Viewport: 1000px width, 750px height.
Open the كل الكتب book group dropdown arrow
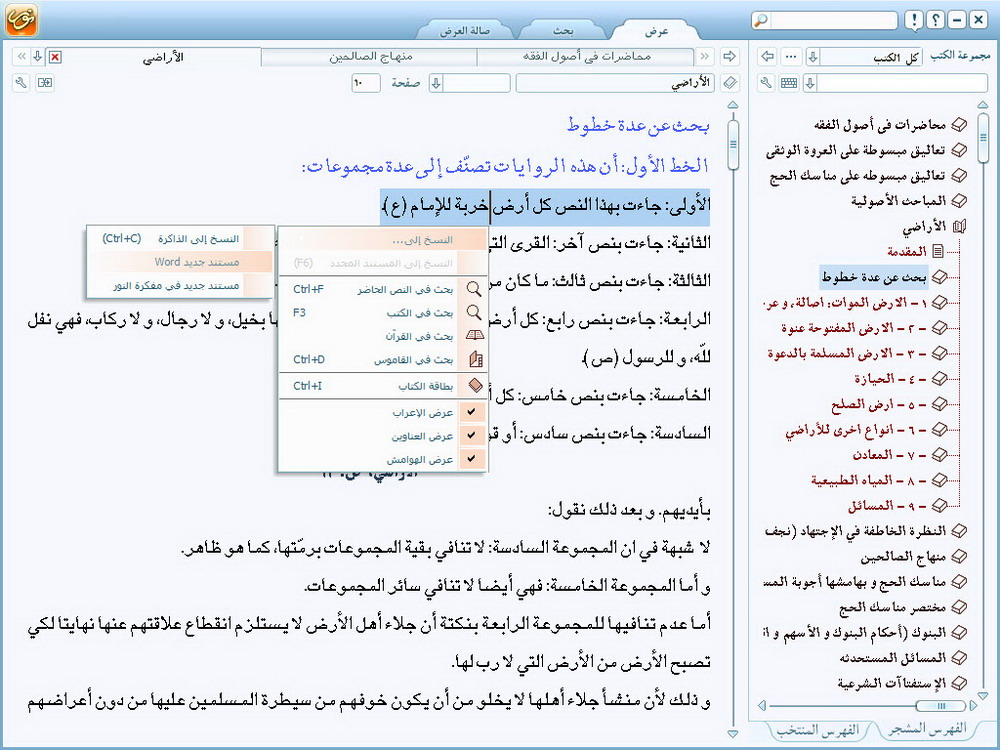point(813,57)
